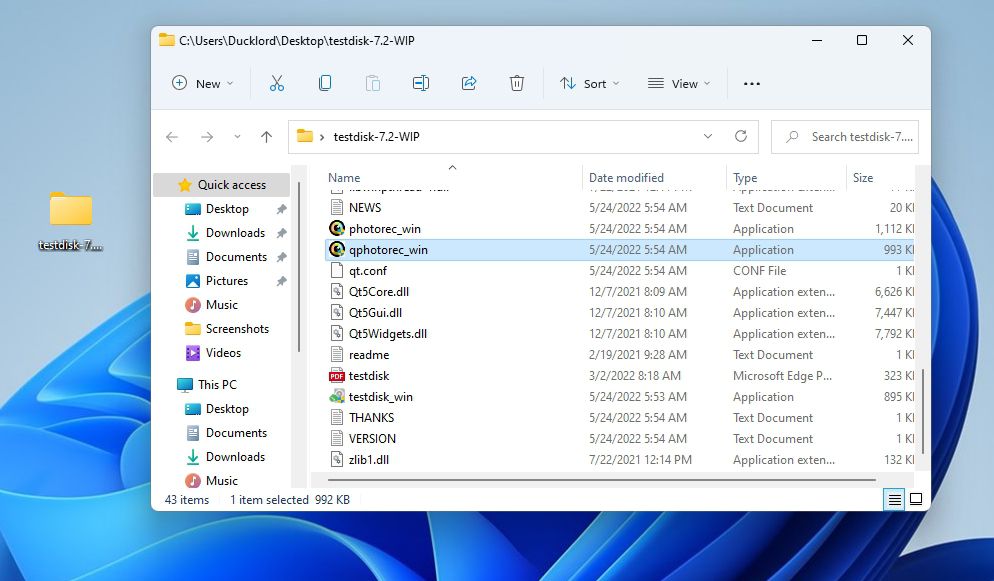The image size is (994, 581).
Task: Go forward with the right arrow
Action: pos(207,137)
